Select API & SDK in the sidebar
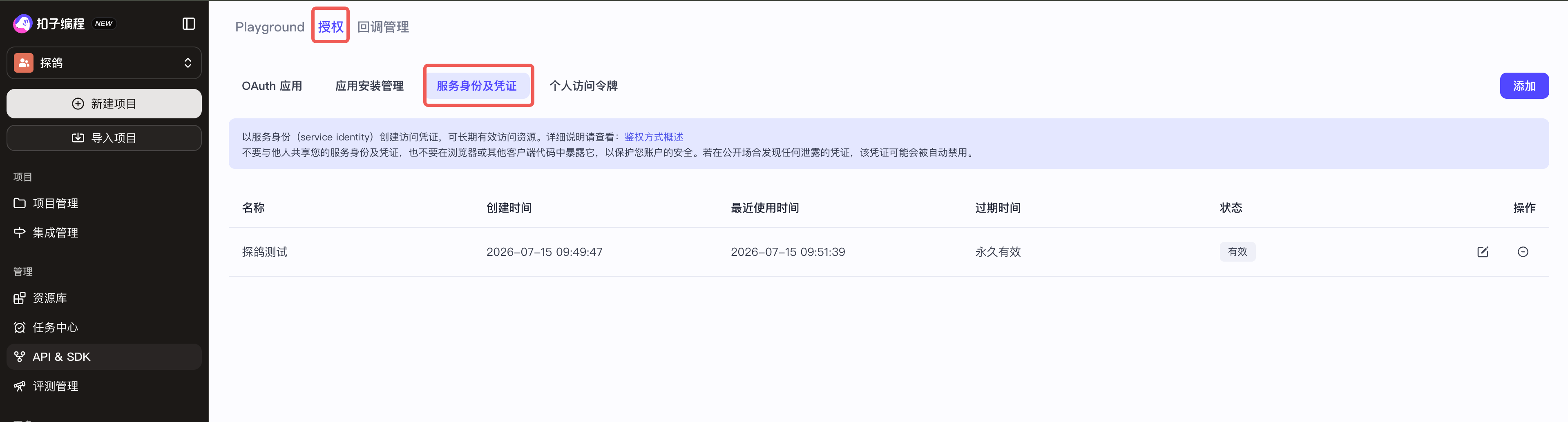 (x=104, y=357)
